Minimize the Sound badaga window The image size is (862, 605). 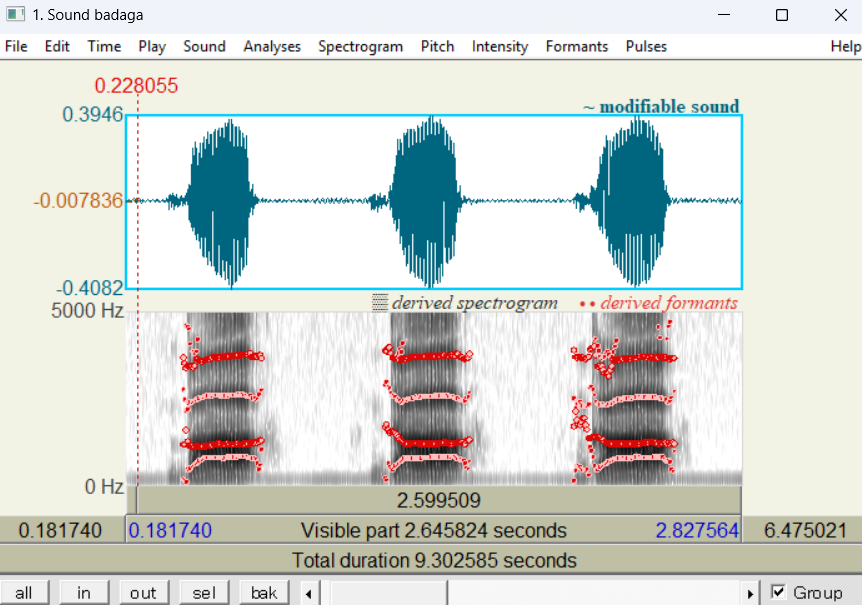(724, 15)
